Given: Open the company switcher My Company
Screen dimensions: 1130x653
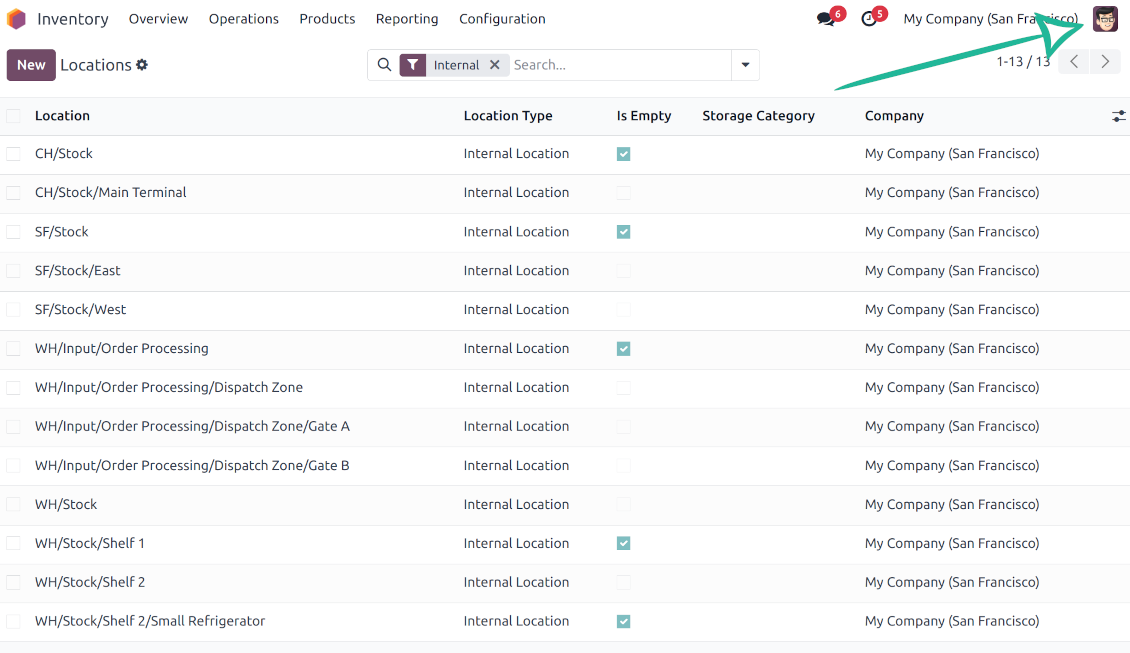Looking at the screenshot, I should (x=990, y=19).
